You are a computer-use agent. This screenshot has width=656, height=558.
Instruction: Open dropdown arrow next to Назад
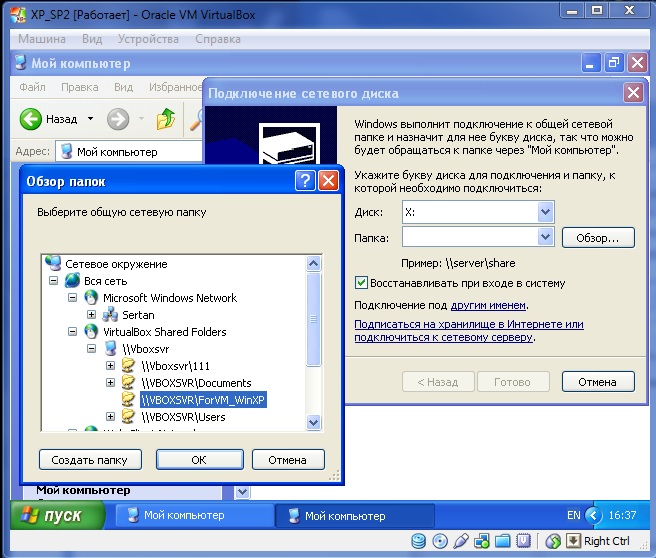[90, 119]
